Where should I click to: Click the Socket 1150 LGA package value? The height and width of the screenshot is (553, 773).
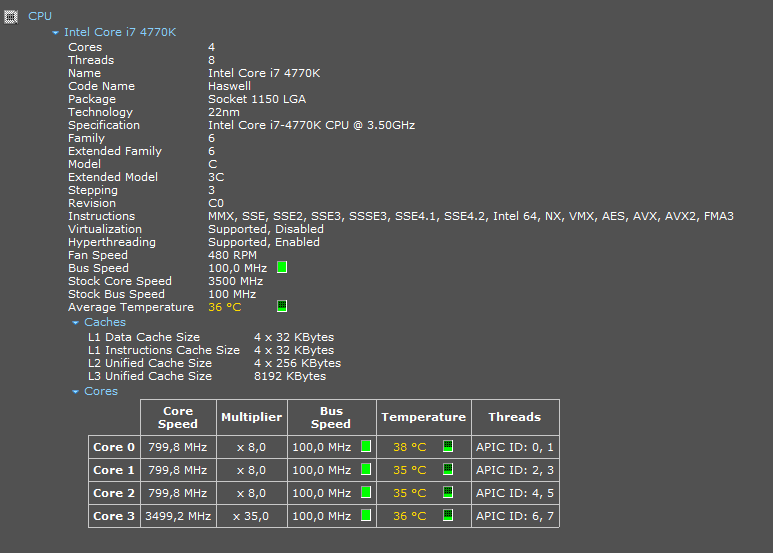[x=257, y=99]
